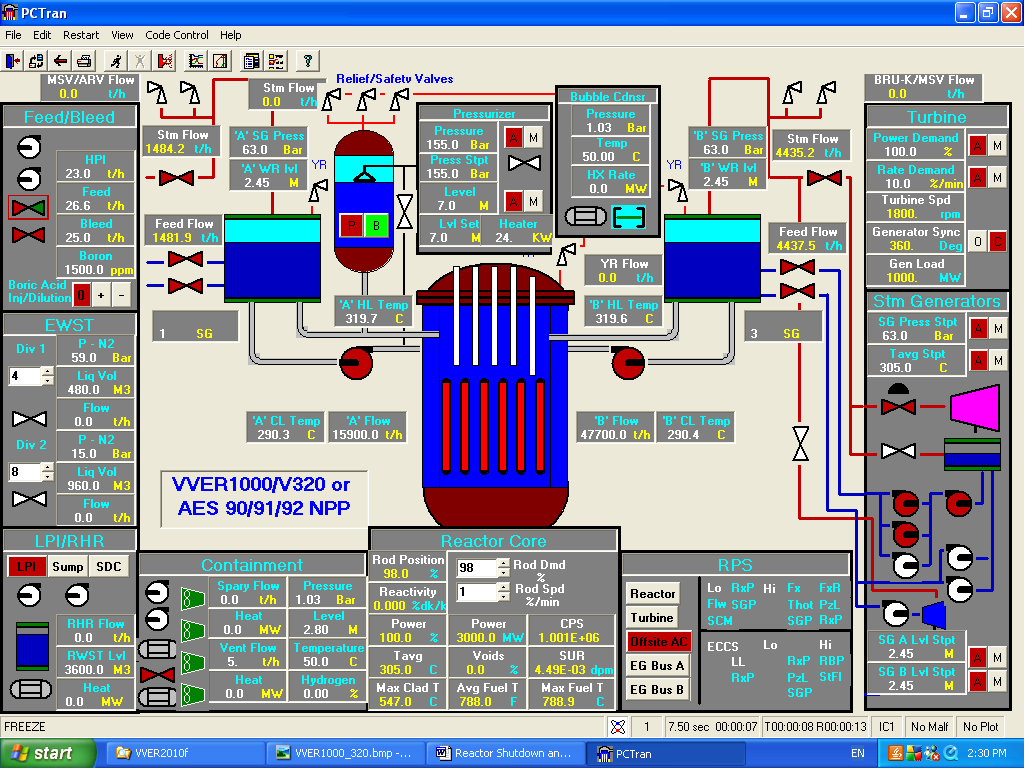1032x771 pixels.
Task: Open the Restart menu
Action: click(81, 35)
